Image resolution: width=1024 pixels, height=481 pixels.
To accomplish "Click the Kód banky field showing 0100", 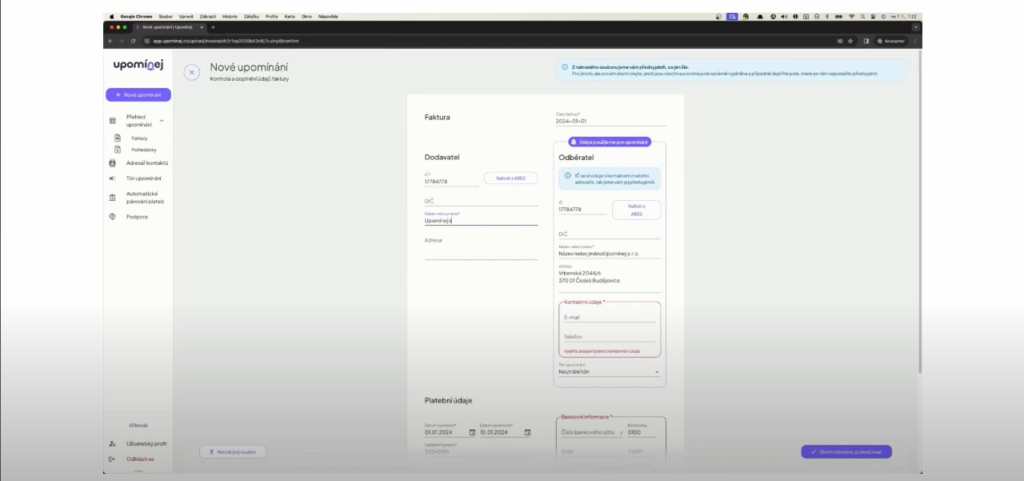I will pos(642,430).
